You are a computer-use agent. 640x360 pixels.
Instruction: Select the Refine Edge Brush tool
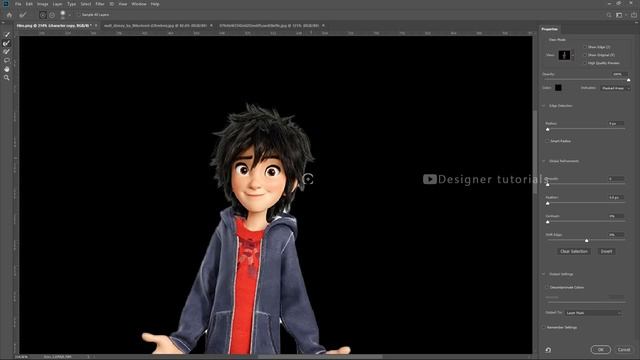pos(7,43)
